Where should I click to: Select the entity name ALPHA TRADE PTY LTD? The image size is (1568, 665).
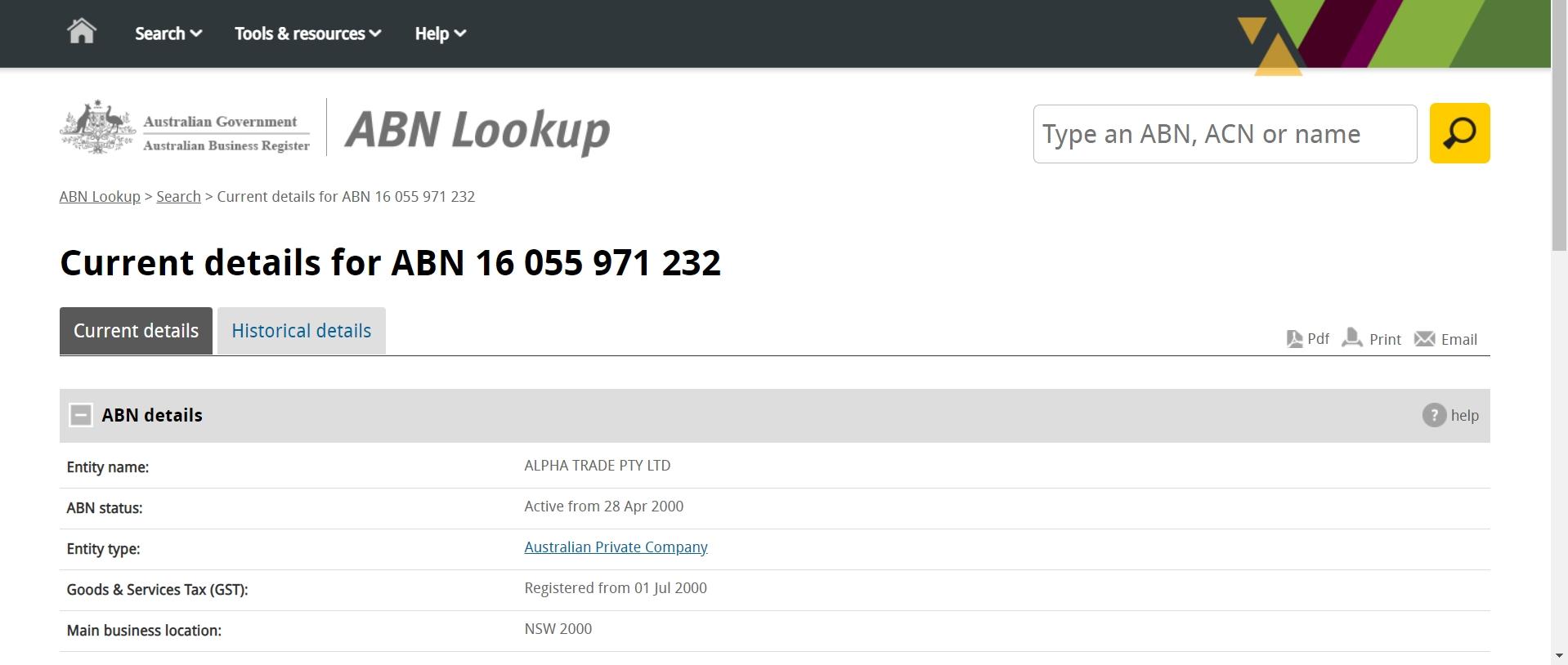coord(597,466)
